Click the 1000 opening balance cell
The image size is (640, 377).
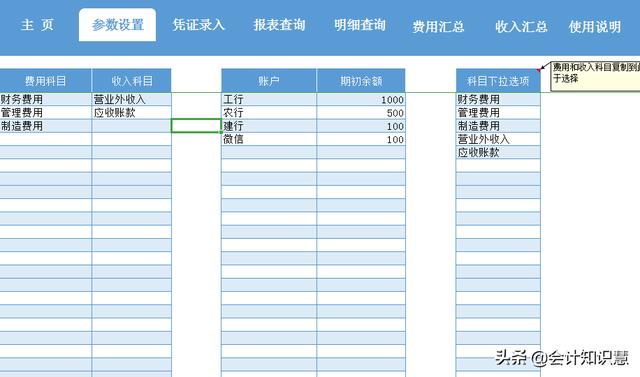point(361,99)
